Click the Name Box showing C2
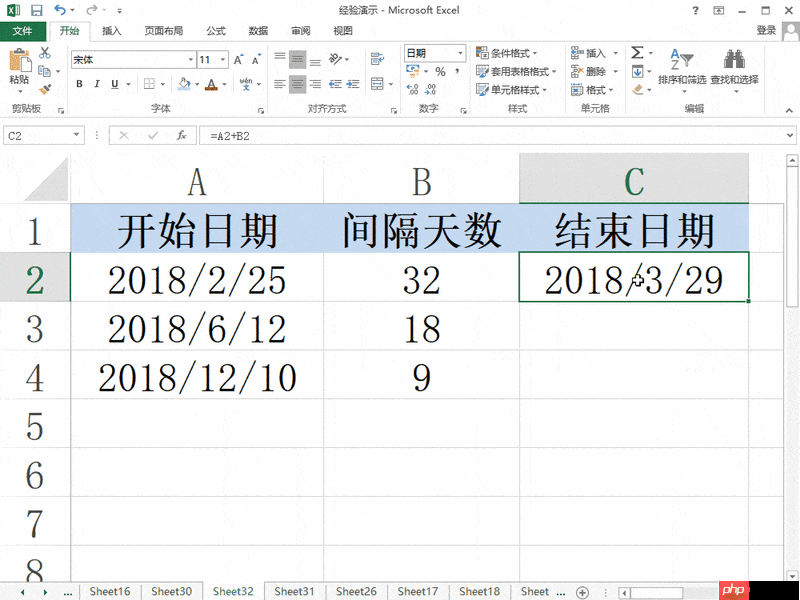Viewport: 800px width, 600px height. [x=38, y=136]
